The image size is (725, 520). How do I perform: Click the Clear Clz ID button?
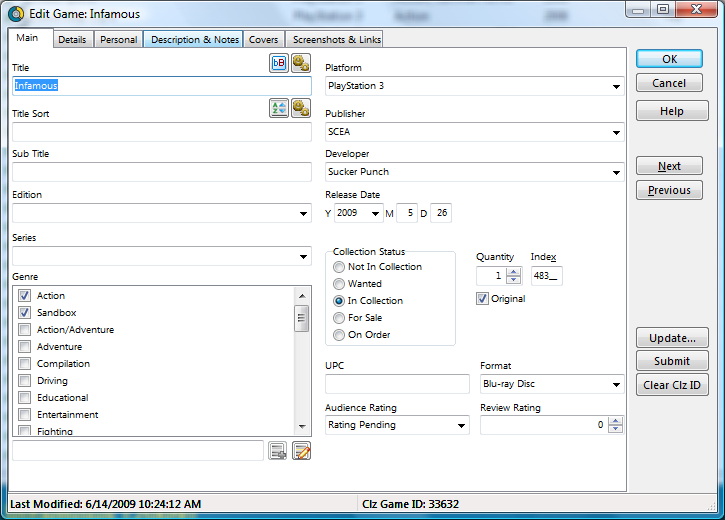(672, 385)
